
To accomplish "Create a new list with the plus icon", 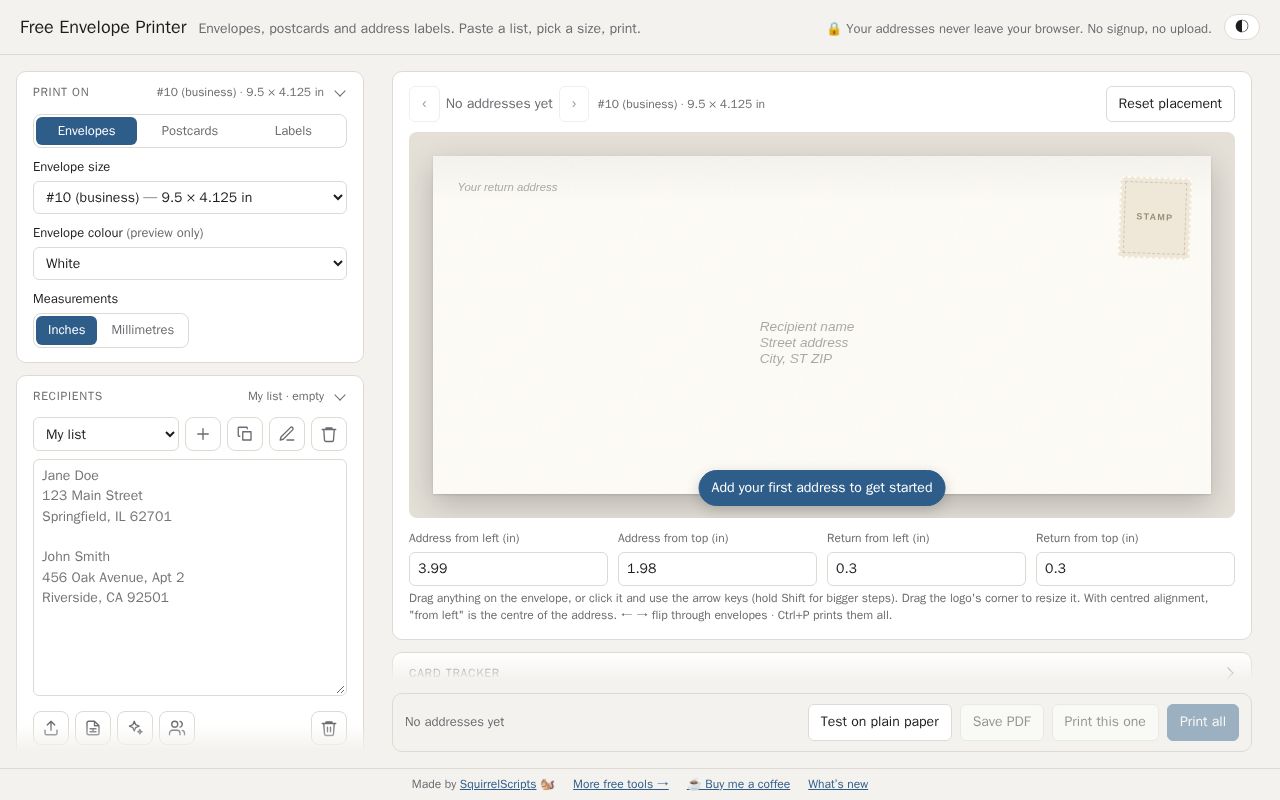I will (203, 434).
